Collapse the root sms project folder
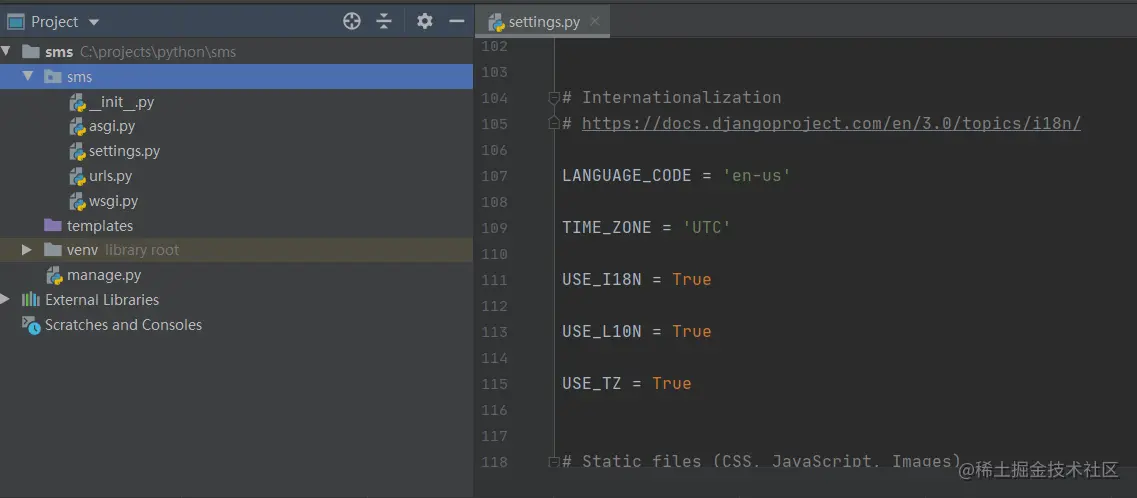 [x=7, y=51]
